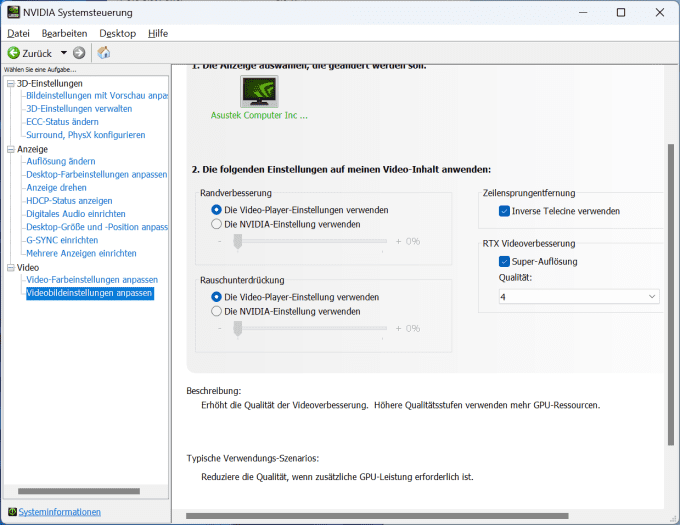Collapse the 3D-Einstellungen tree node
The width and height of the screenshot is (680, 525).
11,84
